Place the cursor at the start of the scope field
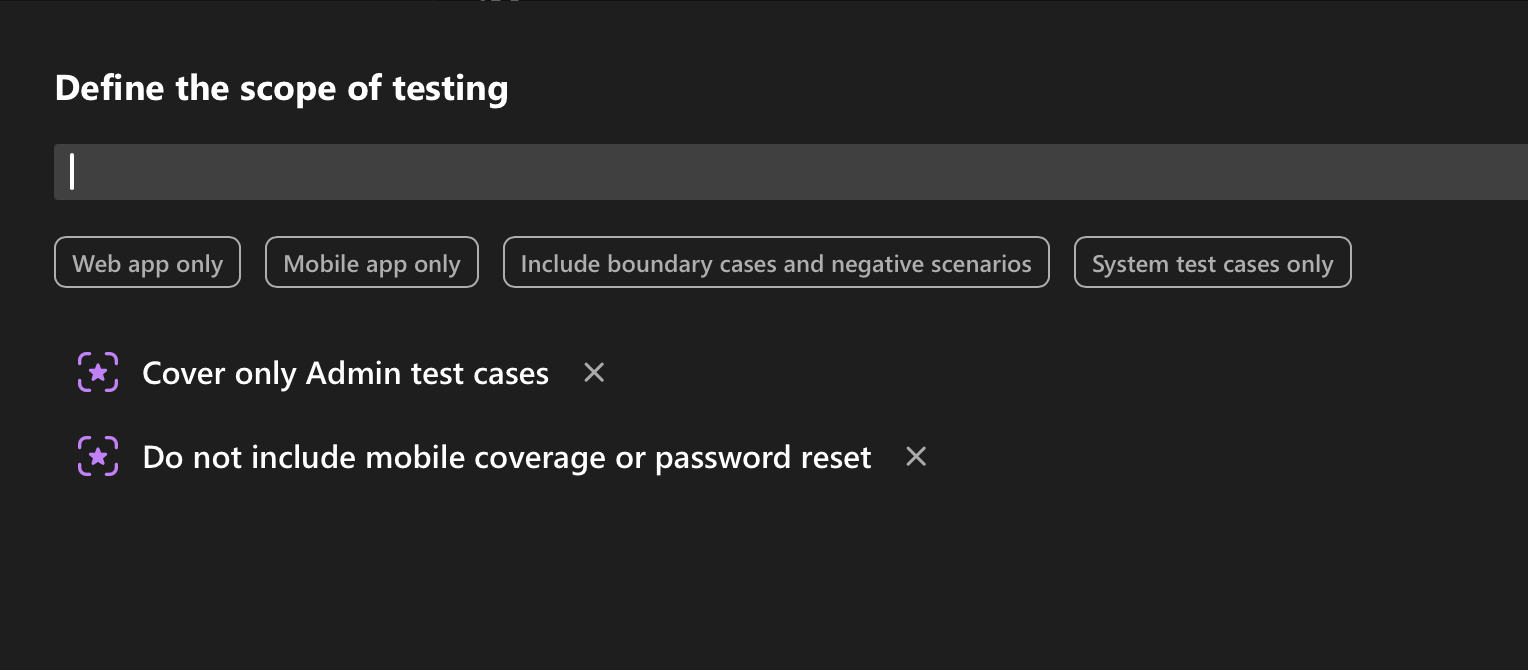Viewport: 1528px width, 670px height. coord(72,172)
